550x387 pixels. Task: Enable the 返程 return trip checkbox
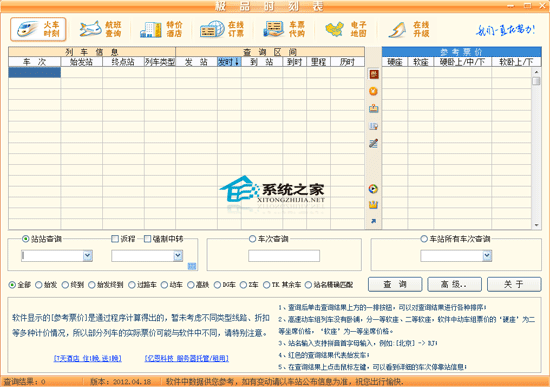(x=115, y=239)
